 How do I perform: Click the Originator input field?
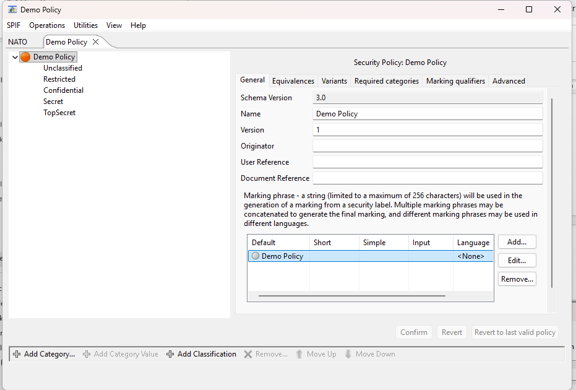[428, 146]
